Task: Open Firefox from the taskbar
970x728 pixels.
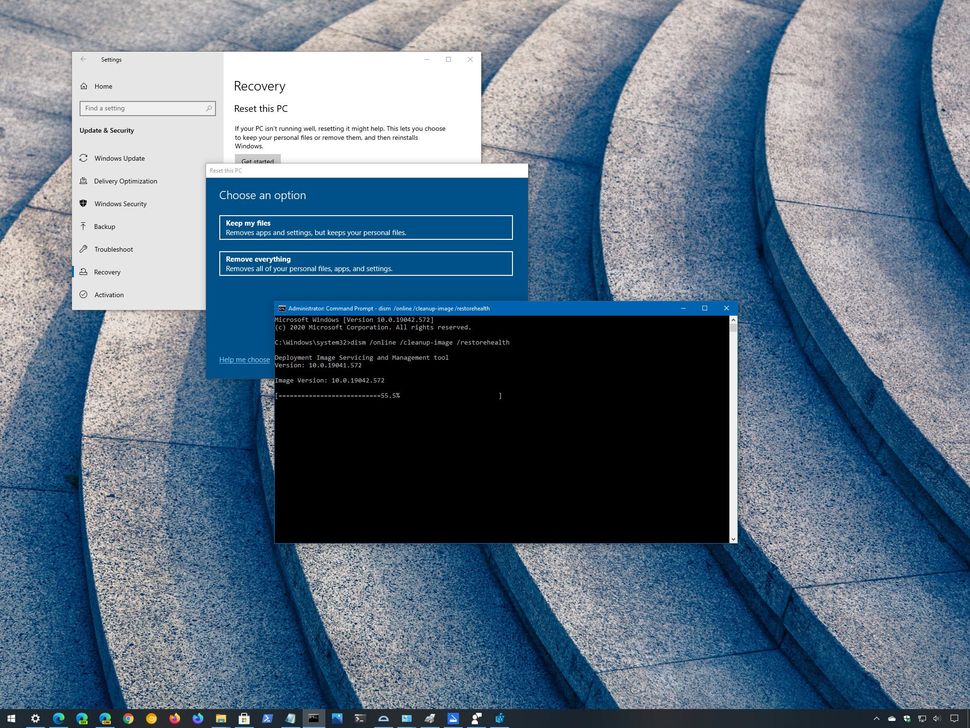Action: pyautogui.click(x=172, y=718)
